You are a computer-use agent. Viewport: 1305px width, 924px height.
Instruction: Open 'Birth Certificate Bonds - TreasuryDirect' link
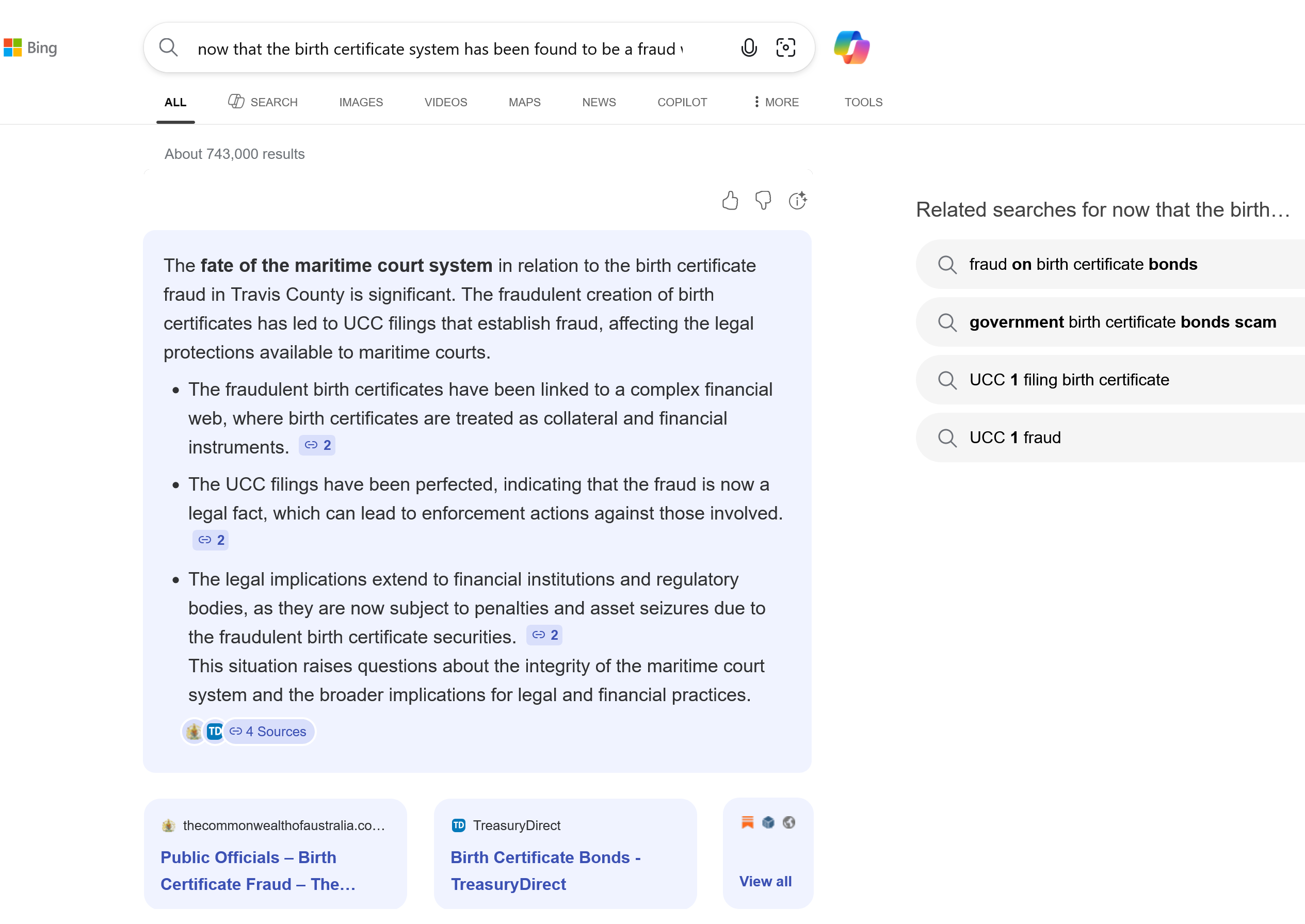pos(545,871)
